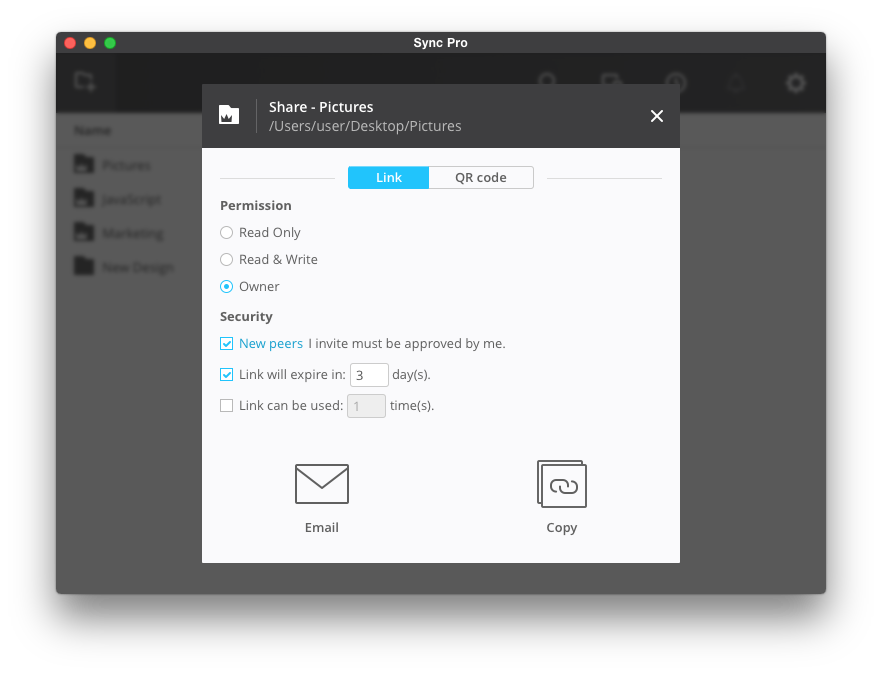Click the add folder icon in main toolbar
882x674 pixels.
[85, 82]
